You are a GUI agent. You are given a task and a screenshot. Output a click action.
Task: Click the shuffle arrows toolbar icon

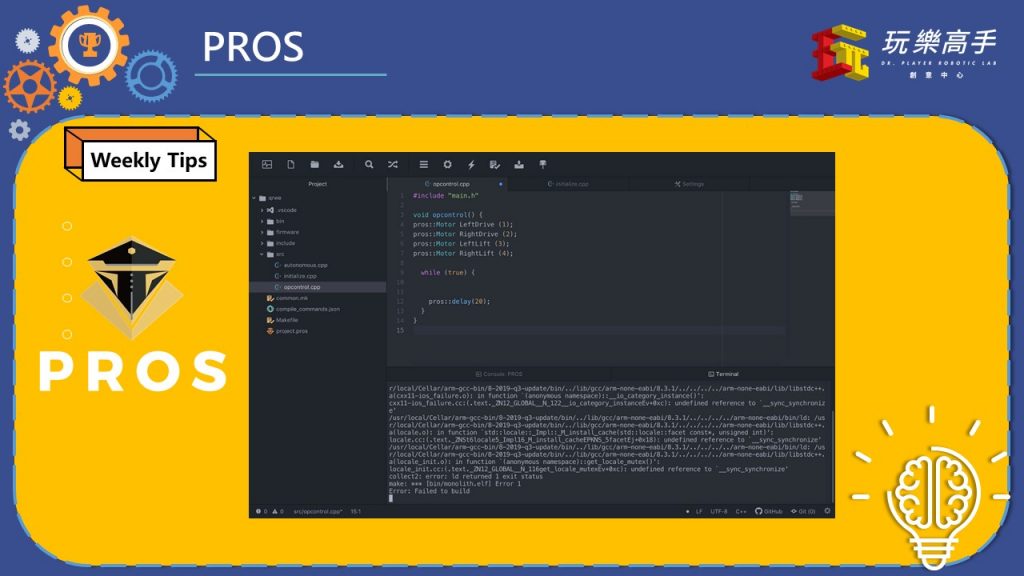click(x=392, y=165)
